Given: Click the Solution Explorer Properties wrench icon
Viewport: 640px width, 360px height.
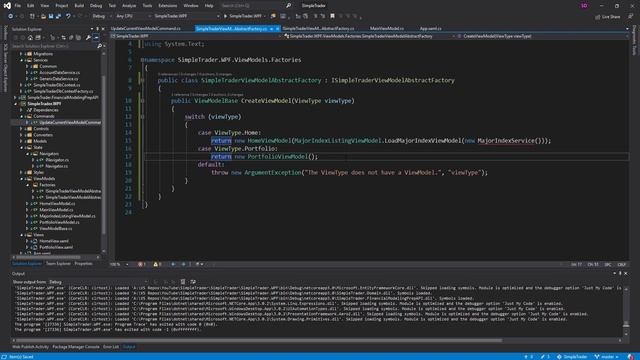Looking at the screenshot, I should pos(88,38).
